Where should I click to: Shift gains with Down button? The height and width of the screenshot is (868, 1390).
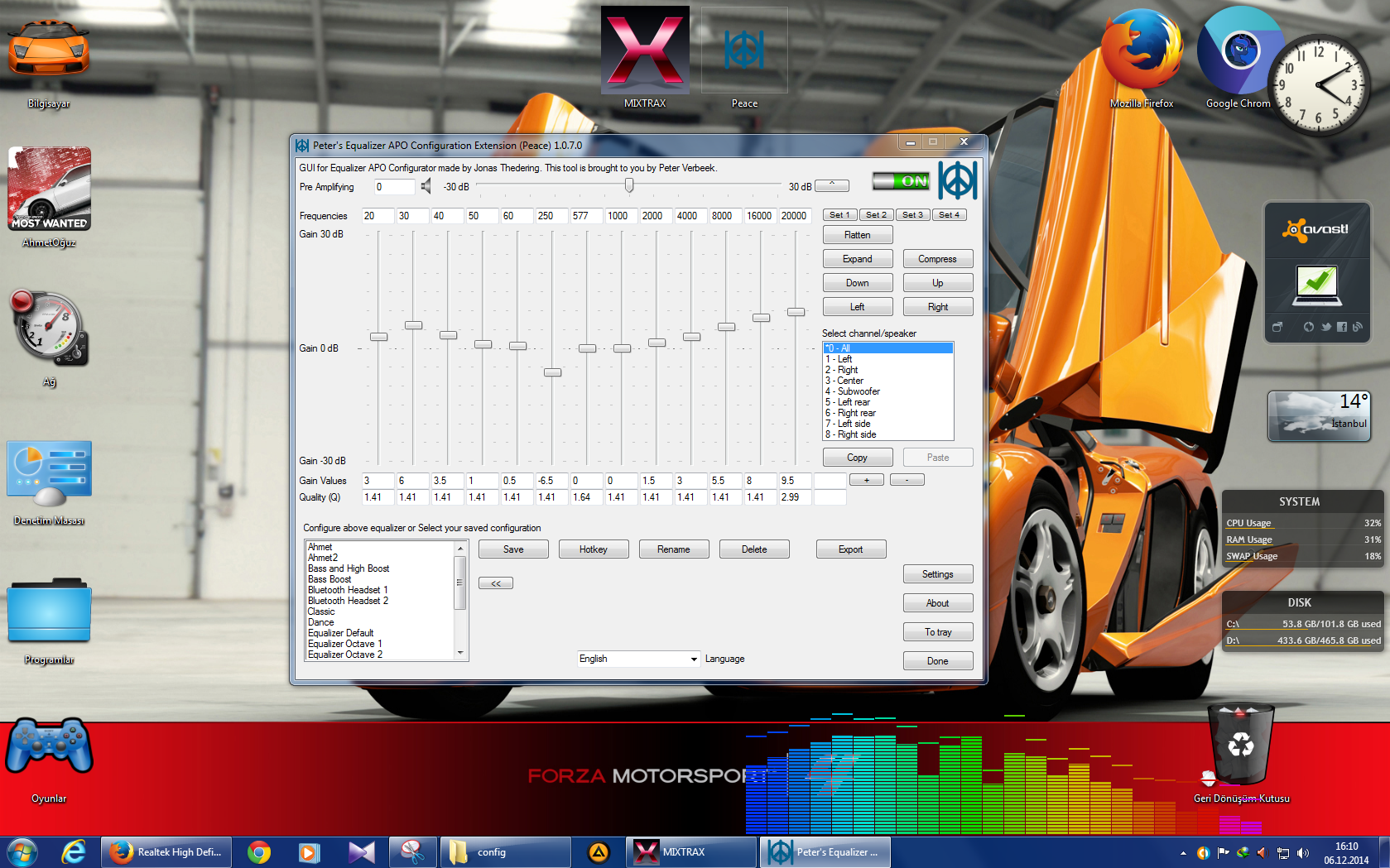(x=858, y=283)
